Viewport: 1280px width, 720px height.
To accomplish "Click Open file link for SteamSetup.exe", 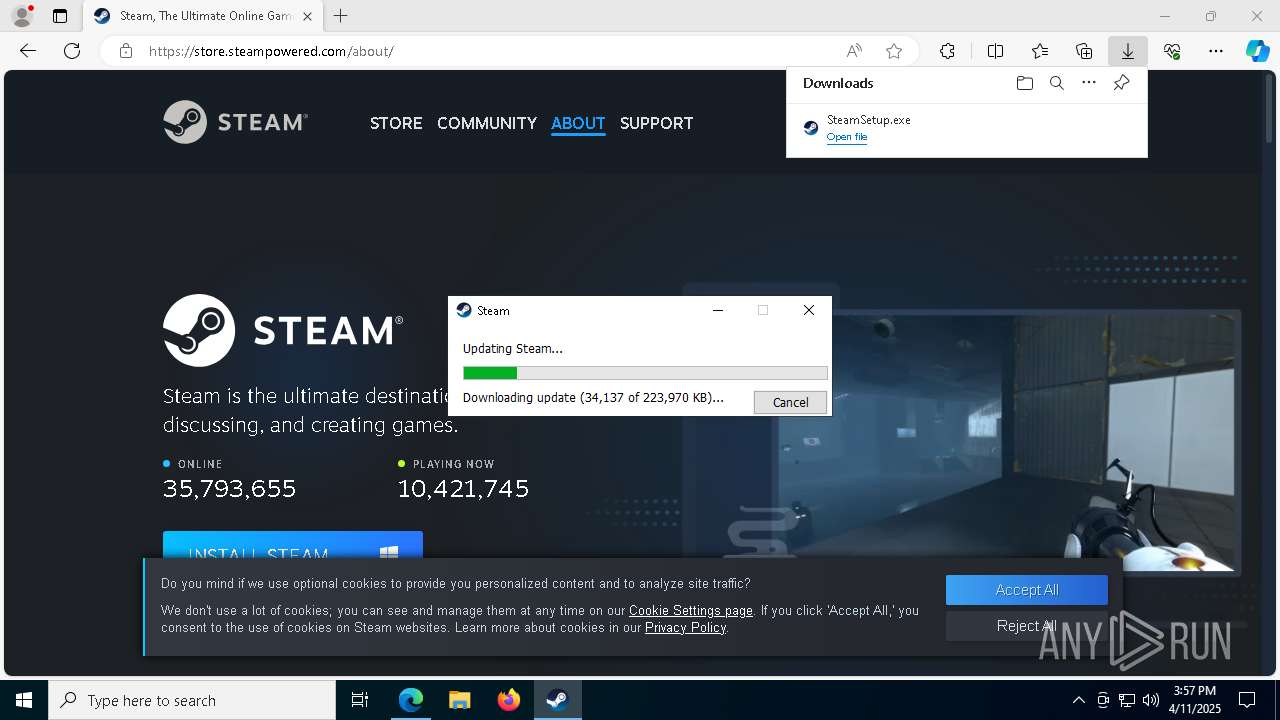I will pyautogui.click(x=847, y=137).
